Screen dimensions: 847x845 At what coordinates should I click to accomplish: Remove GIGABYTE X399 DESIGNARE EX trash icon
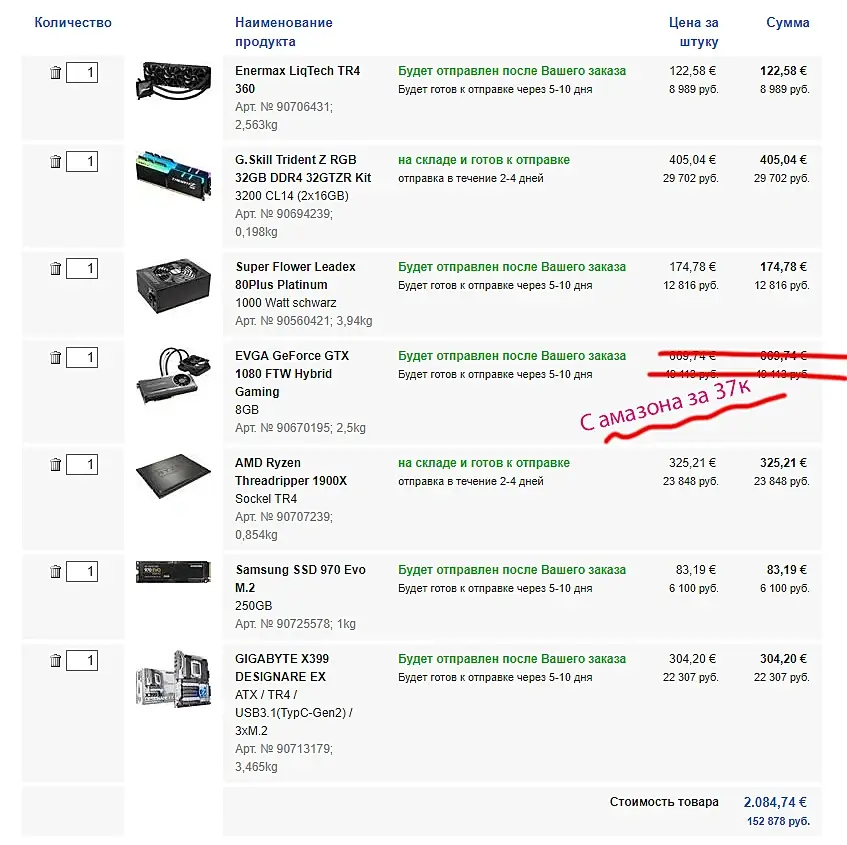click(x=56, y=661)
